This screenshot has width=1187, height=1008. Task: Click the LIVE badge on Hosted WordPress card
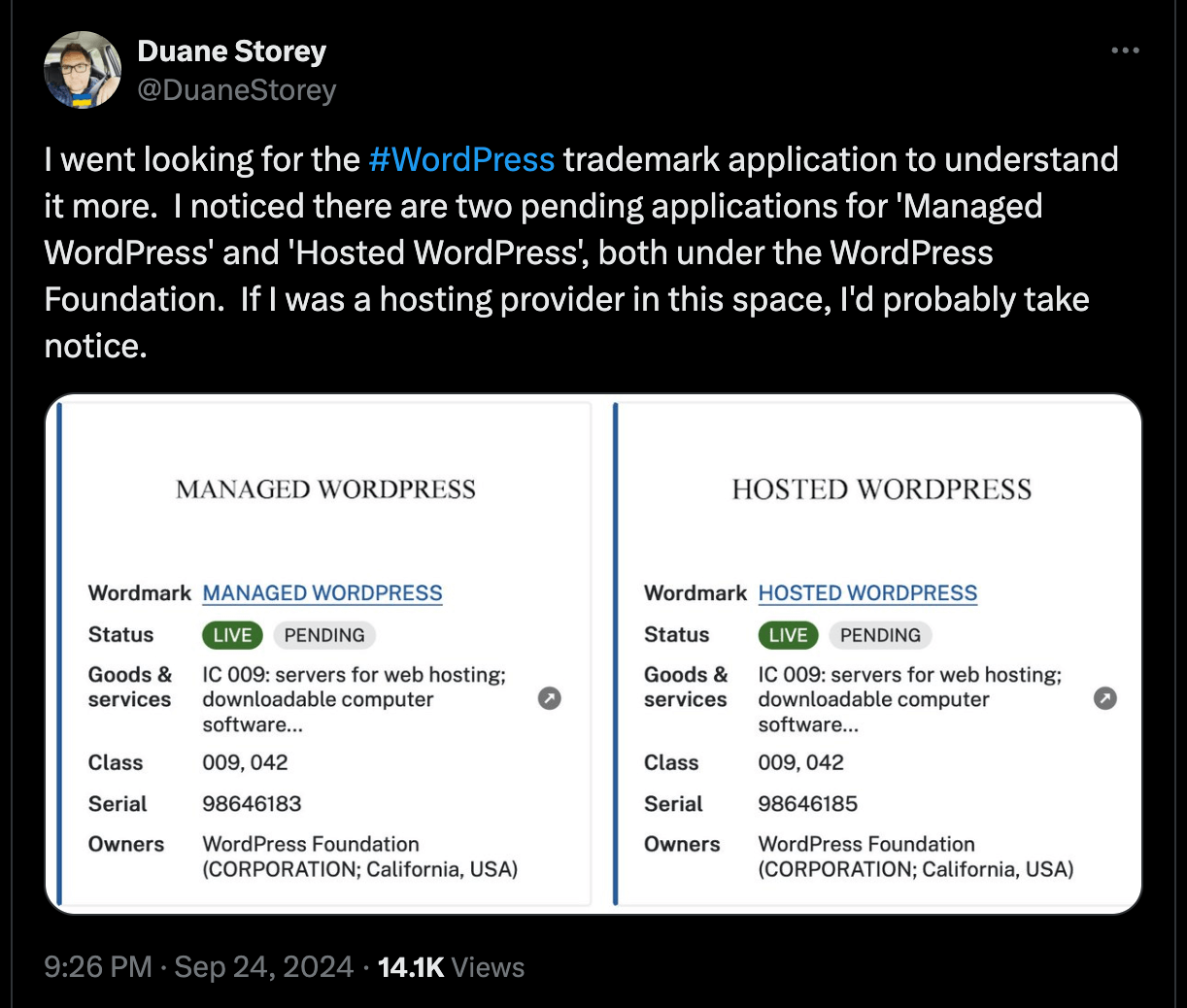click(787, 635)
